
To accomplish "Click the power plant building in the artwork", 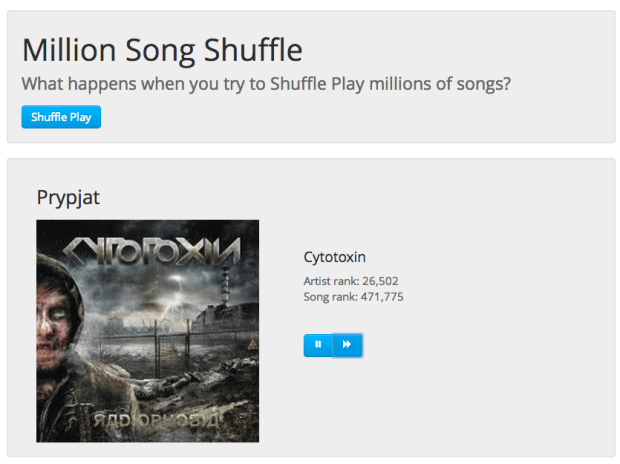I will [222, 310].
